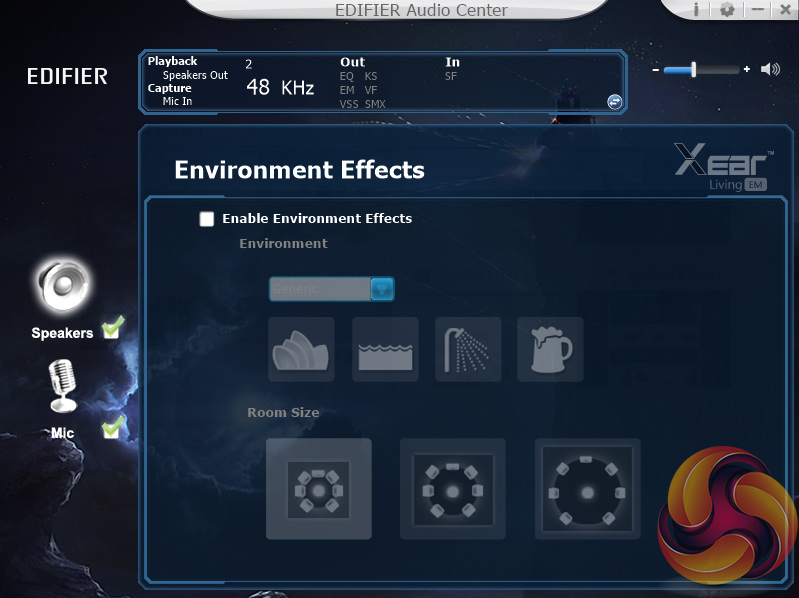Click the volume slider handle
This screenshot has width=799, height=598.
point(694,69)
